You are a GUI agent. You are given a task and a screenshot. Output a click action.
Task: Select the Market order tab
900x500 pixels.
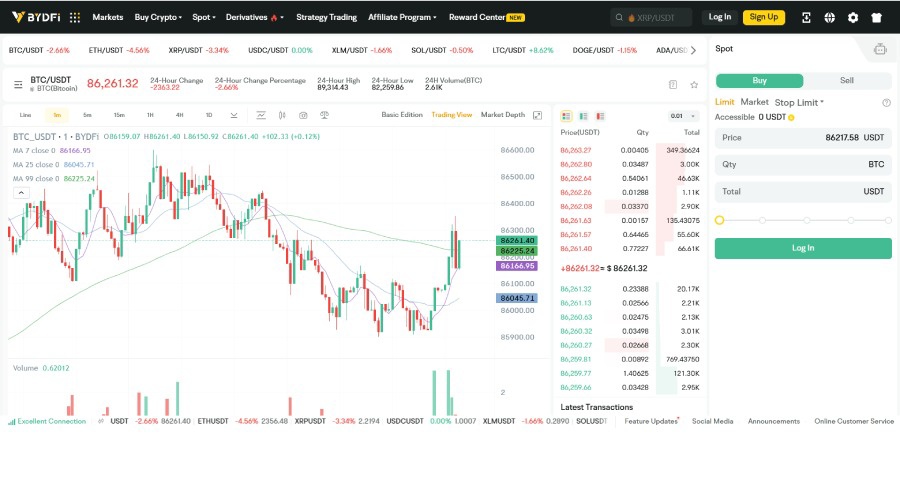pyautogui.click(x=754, y=102)
